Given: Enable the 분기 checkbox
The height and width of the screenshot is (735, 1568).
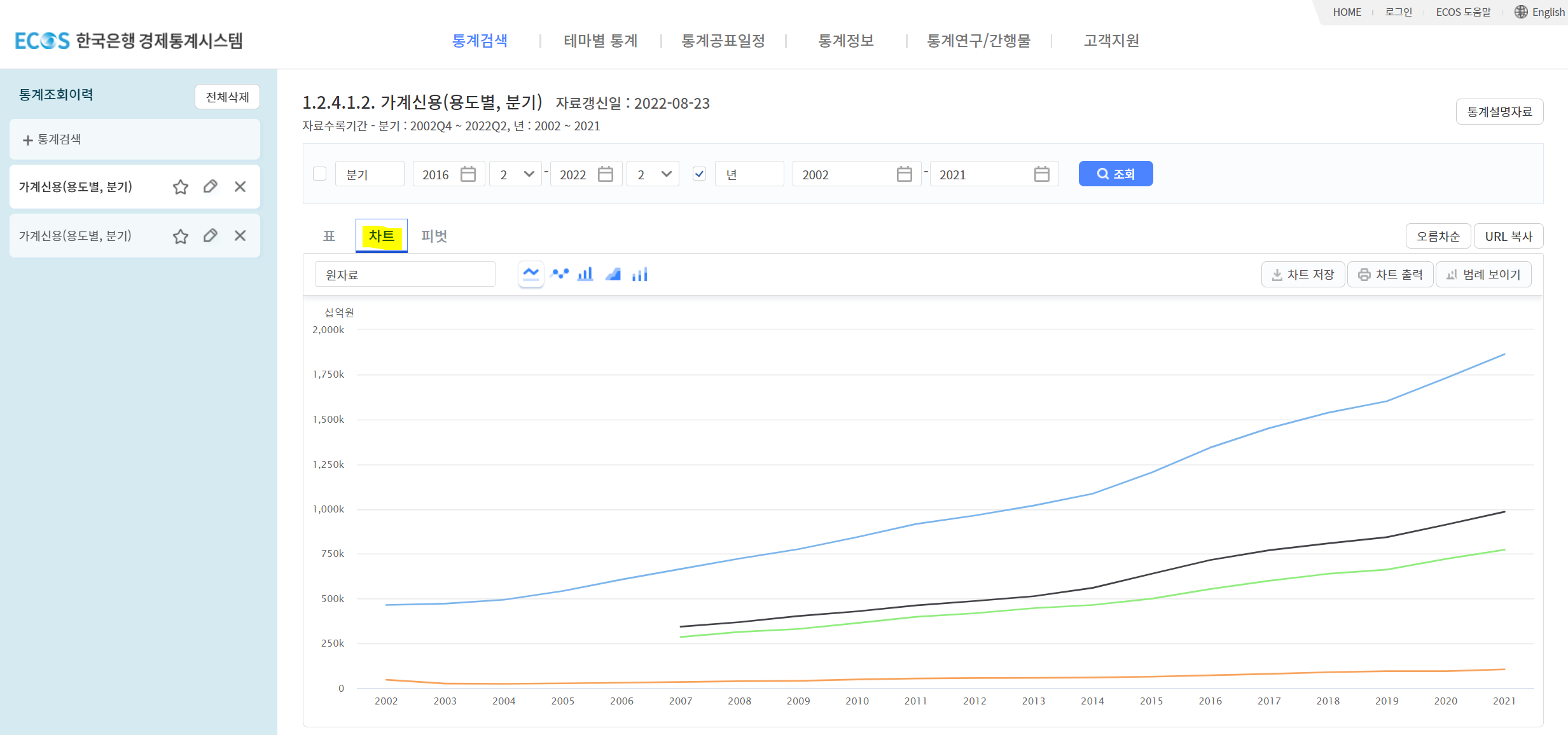Looking at the screenshot, I should [x=320, y=174].
